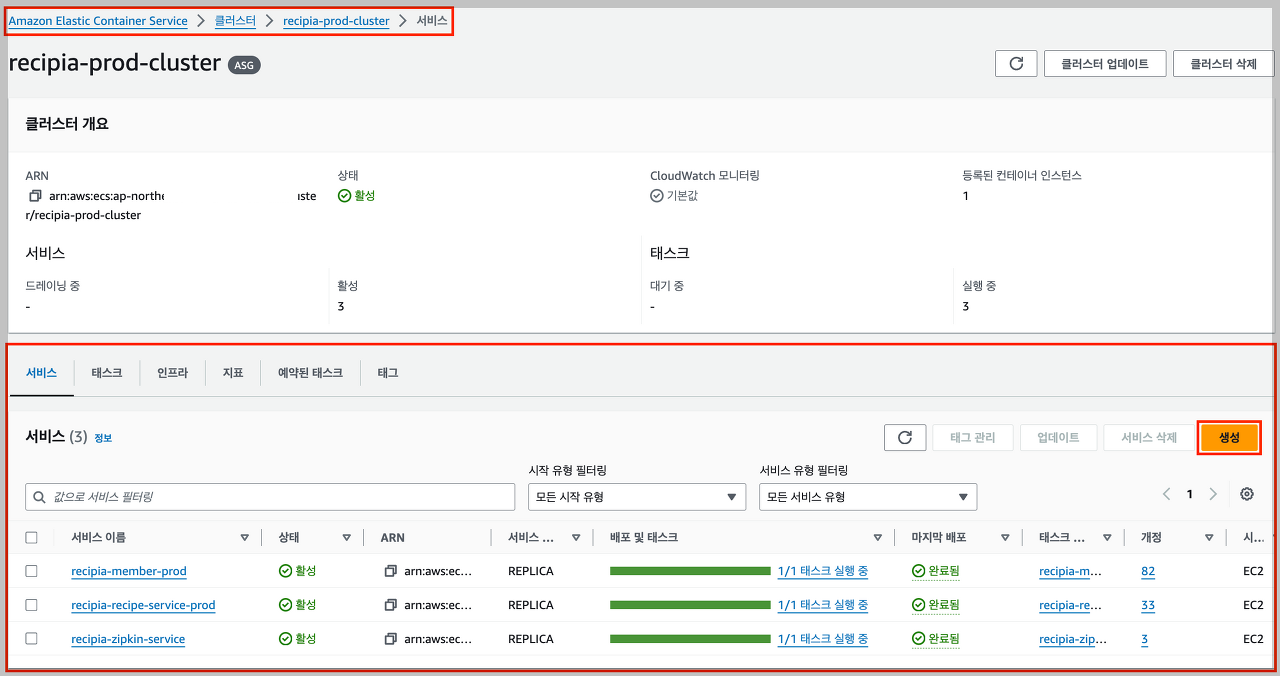Switch to the 서비스 tab

[41, 372]
